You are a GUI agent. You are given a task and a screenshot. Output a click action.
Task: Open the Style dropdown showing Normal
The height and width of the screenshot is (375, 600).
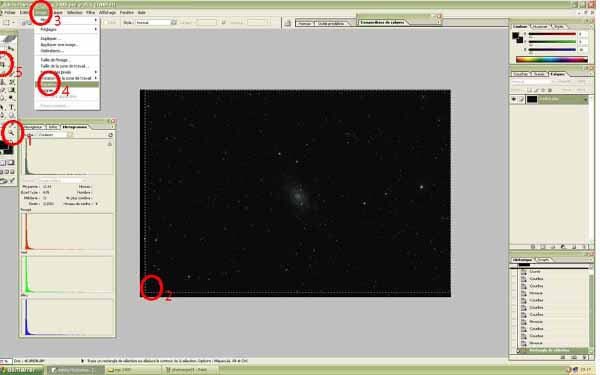pyautogui.click(x=155, y=23)
